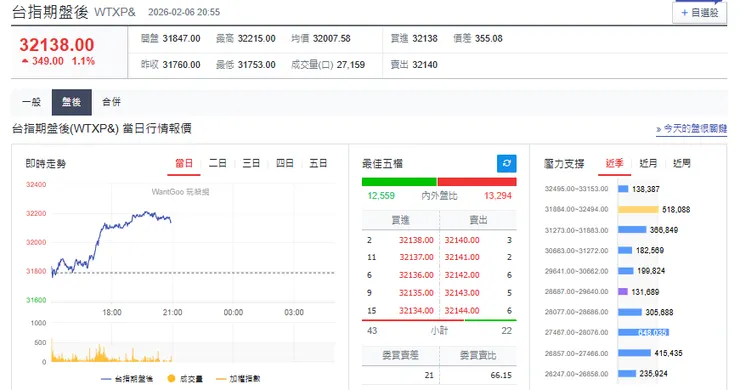Select 近季 in 壓力支撐 panel

tap(614, 163)
